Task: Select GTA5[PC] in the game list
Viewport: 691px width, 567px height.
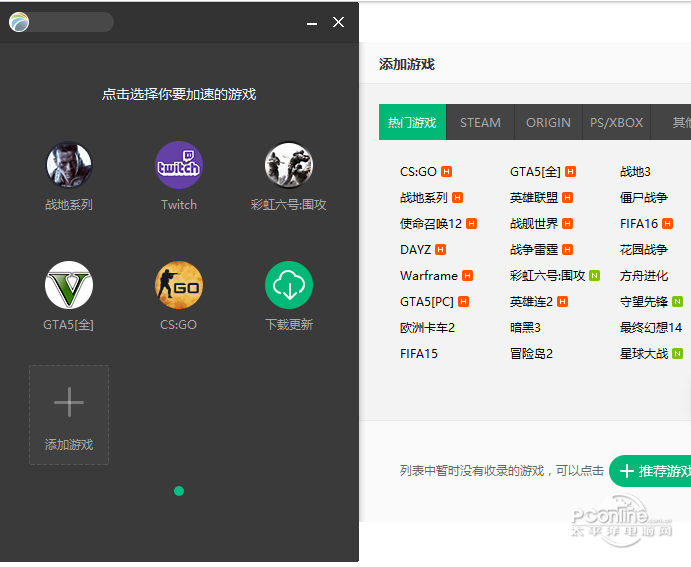Action: pyautogui.click(x=427, y=301)
